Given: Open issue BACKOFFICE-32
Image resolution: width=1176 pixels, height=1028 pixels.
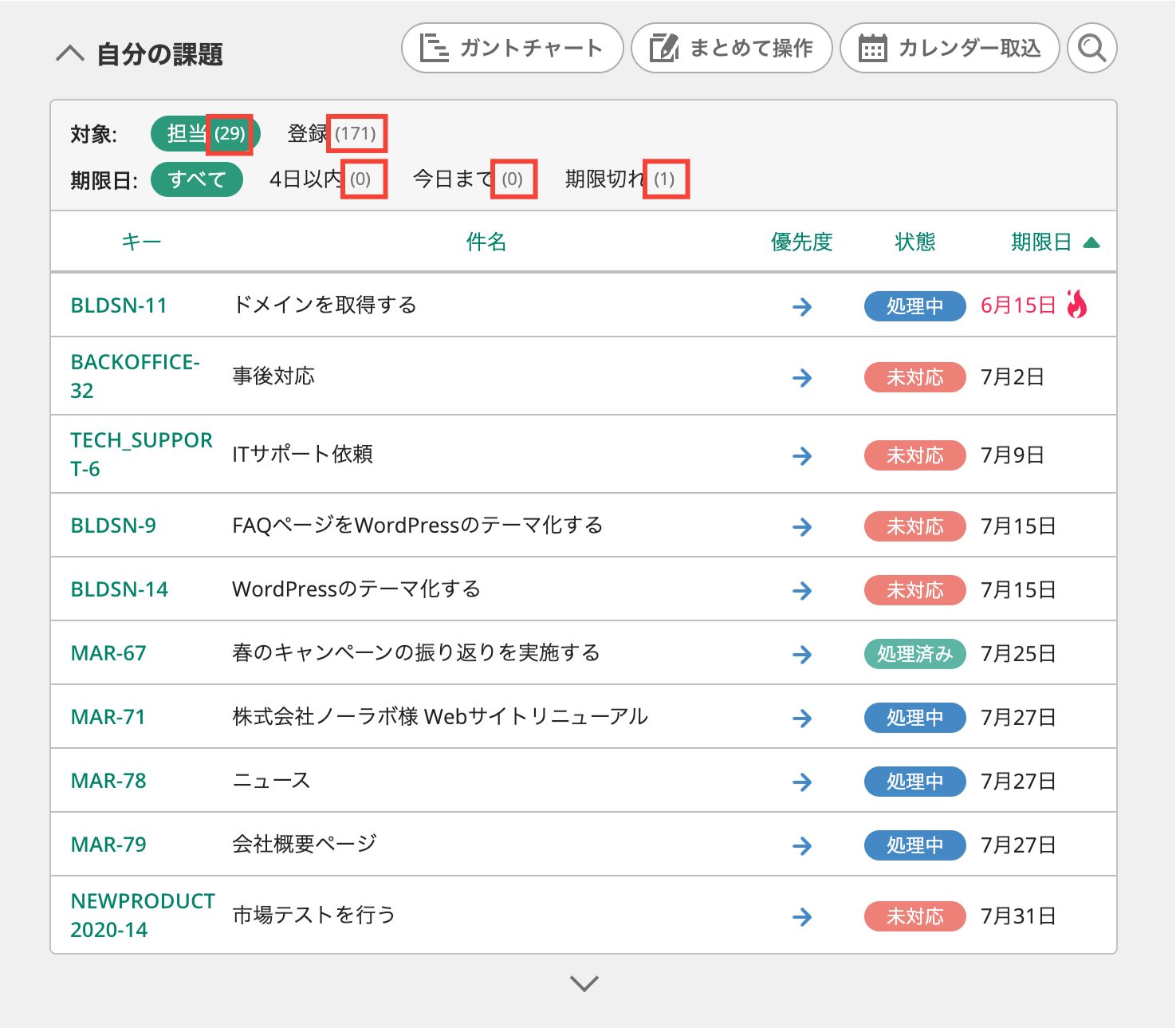Looking at the screenshot, I should [x=135, y=376].
